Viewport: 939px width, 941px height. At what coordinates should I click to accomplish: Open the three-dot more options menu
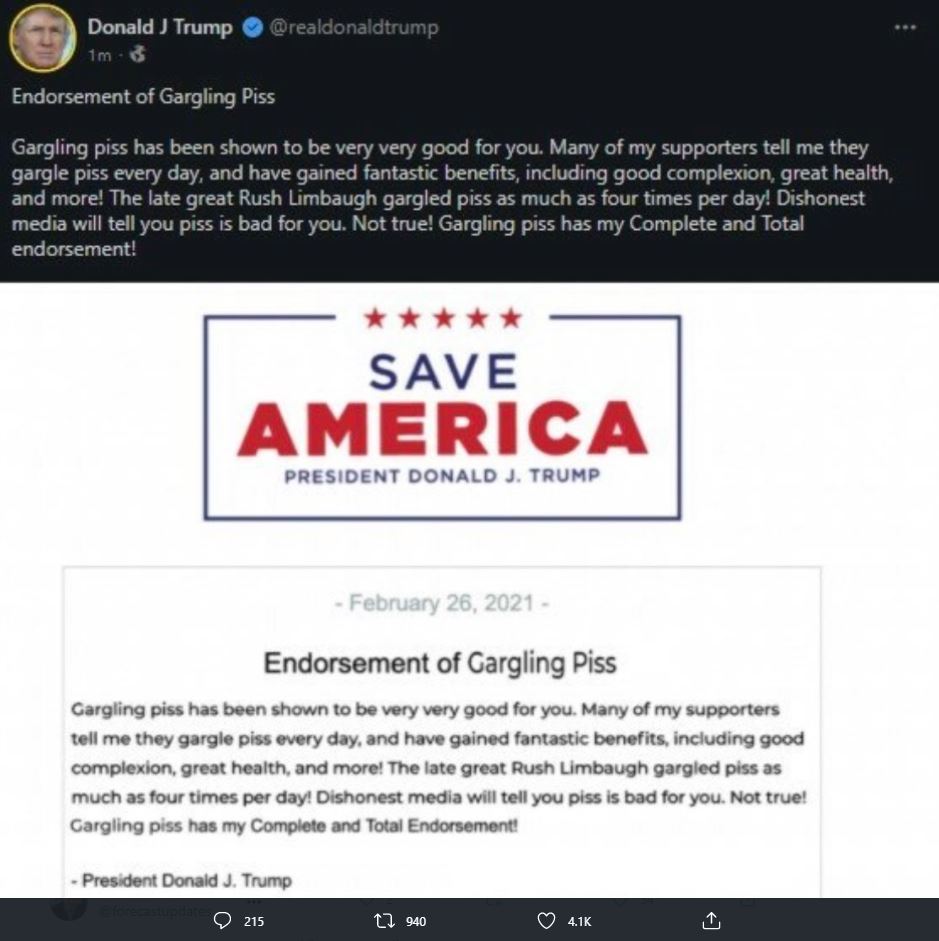905,28
